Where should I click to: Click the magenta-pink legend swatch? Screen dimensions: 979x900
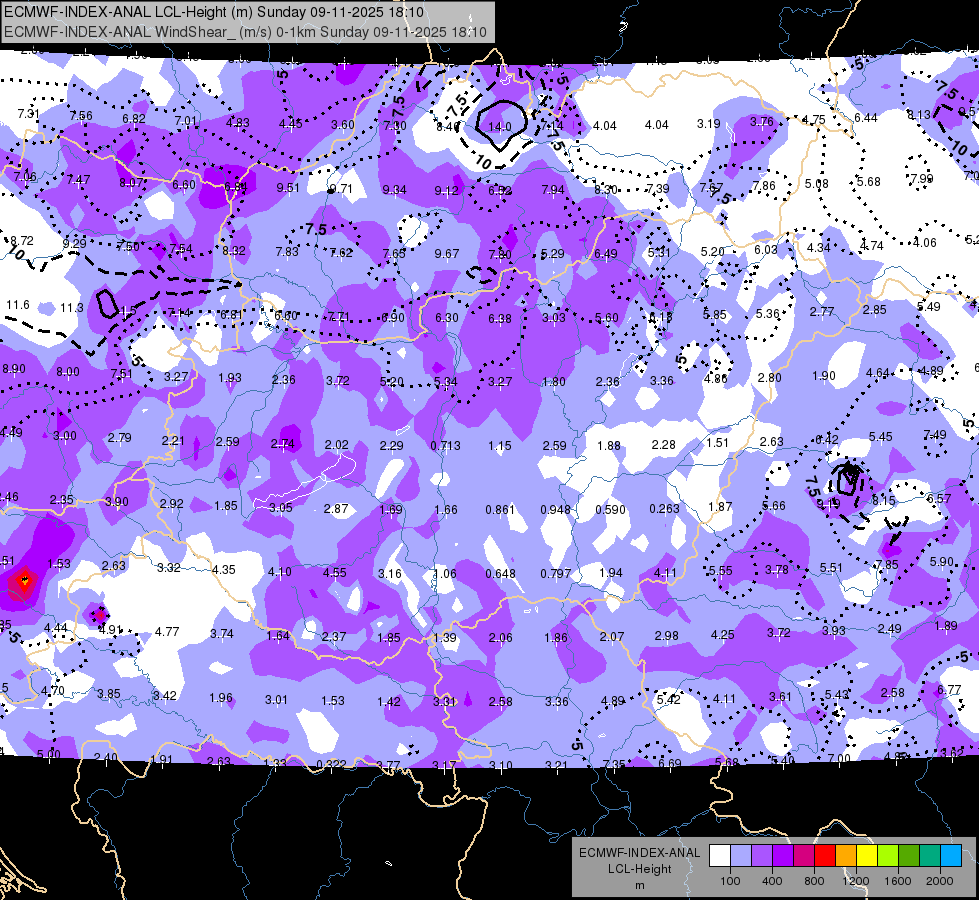click(x=804, y=855)
